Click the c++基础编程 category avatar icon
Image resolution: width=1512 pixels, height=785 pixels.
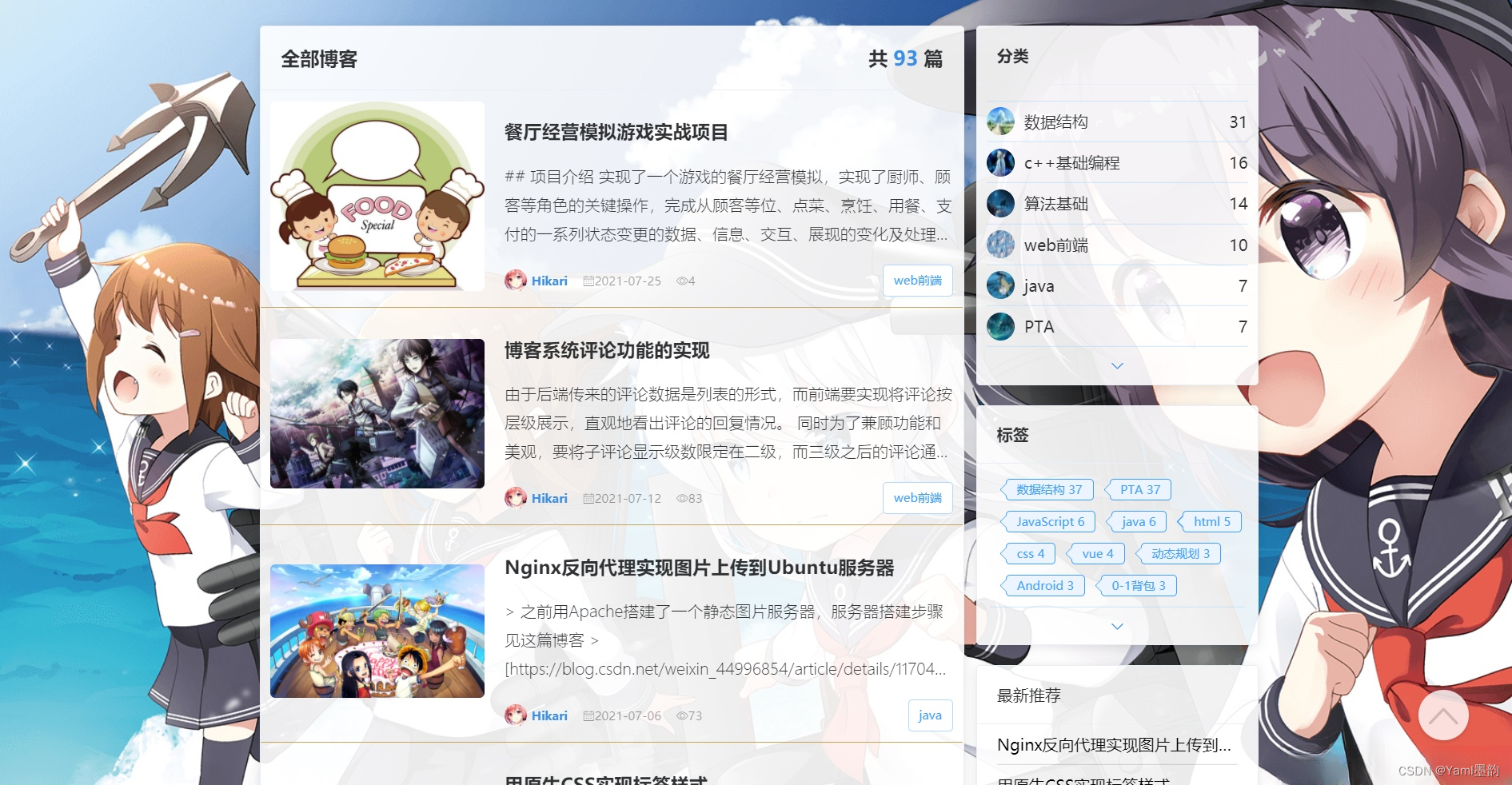[1000, 162]
